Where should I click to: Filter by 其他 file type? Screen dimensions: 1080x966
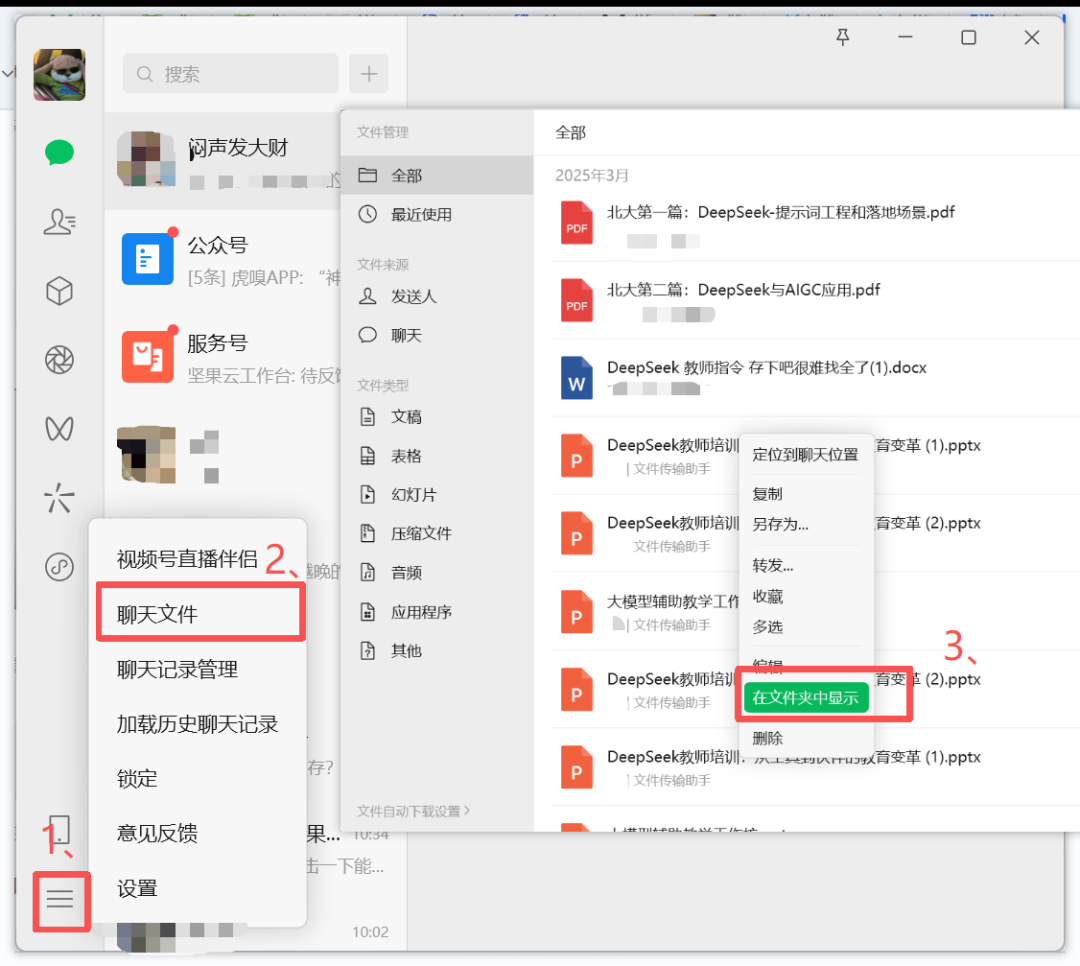pos(437,650)
